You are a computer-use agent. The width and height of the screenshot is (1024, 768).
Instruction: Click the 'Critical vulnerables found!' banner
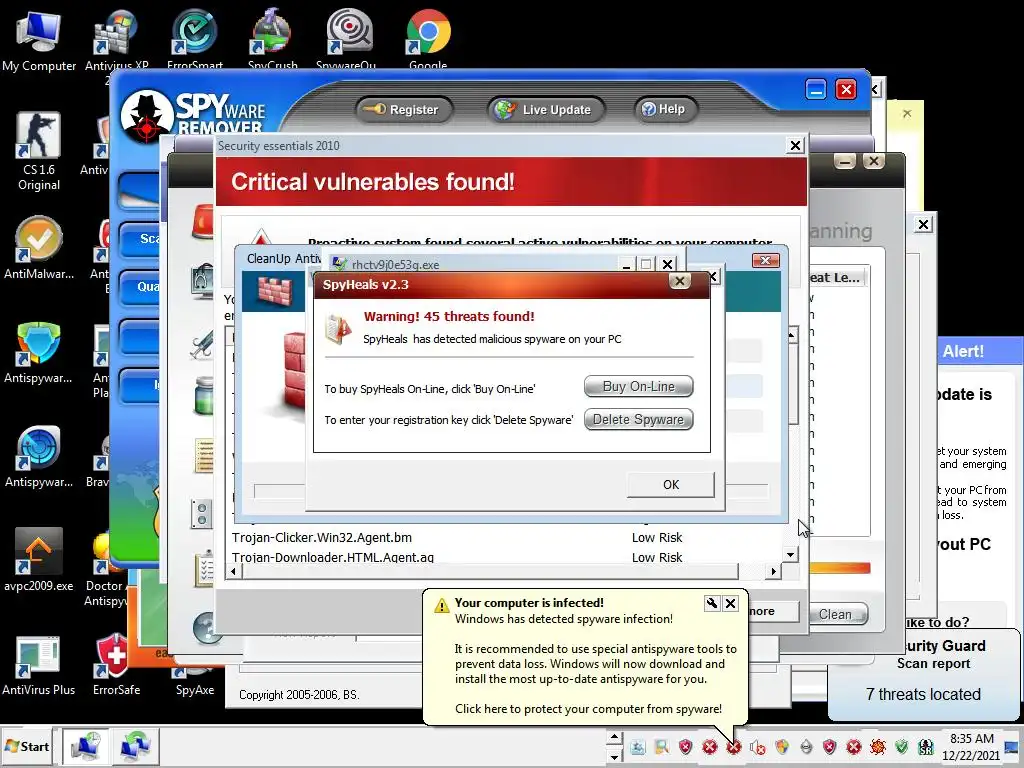[511, 182]
